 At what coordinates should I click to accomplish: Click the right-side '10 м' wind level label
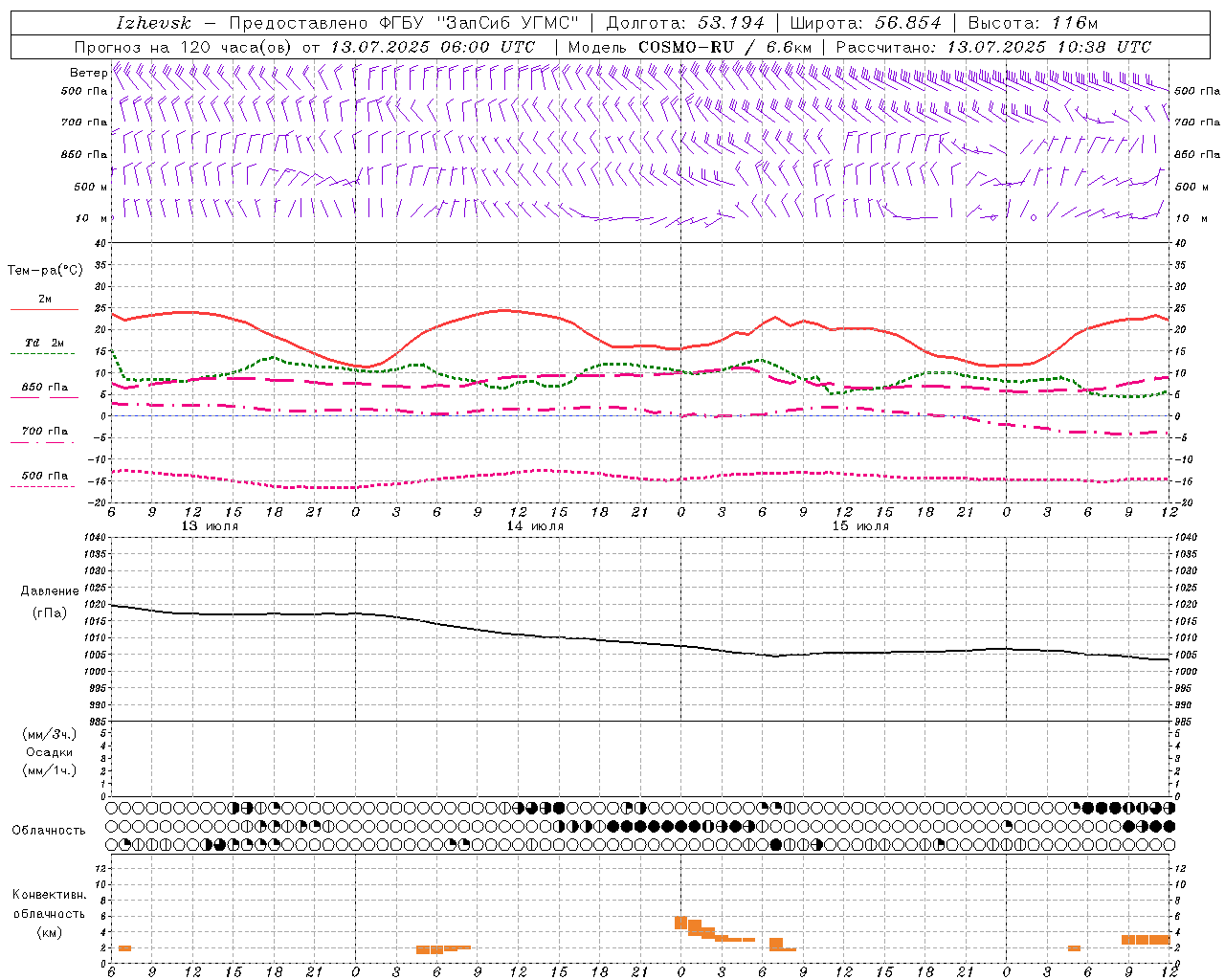click(1191, 218)
